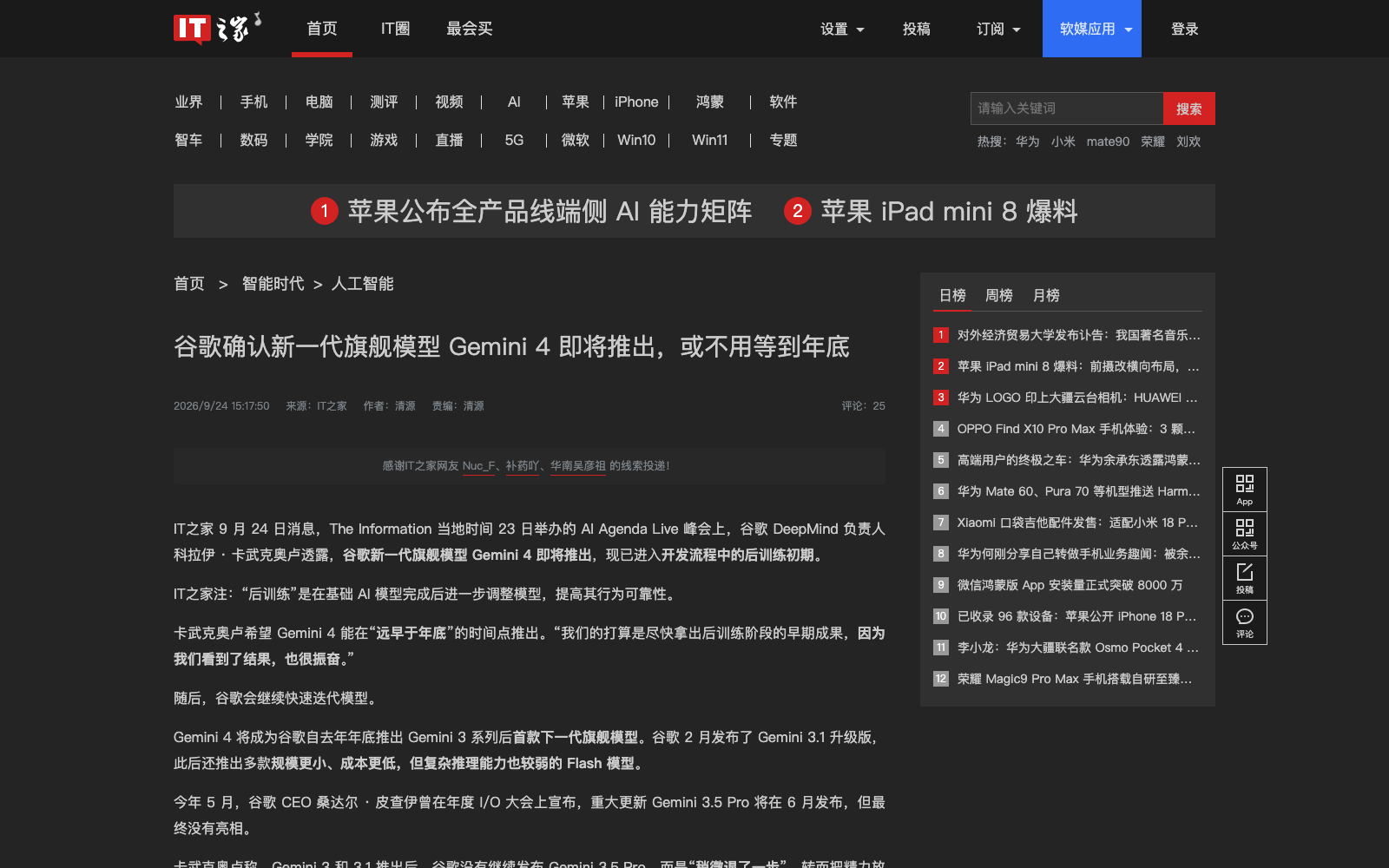Click hot search term mate90

pyautogui.click(x=1108, y=141)
